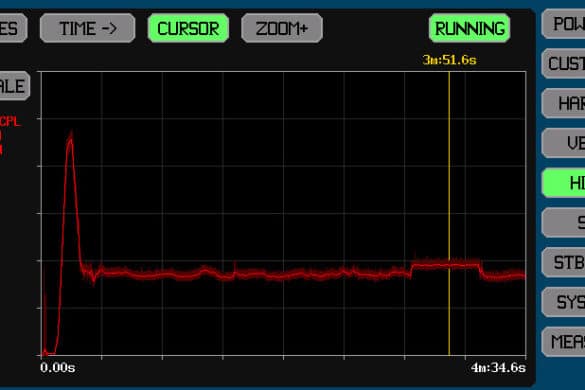Open the HAR tab on the right sidebar
The width and height of the screenshot is (585, 390).
point(563,103)
